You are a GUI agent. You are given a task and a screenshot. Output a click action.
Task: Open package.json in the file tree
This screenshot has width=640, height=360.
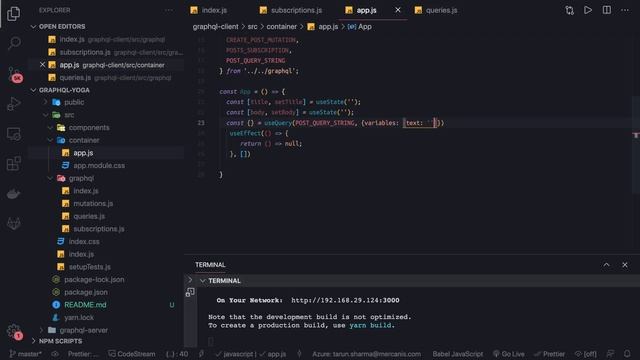tap(86, 292)
